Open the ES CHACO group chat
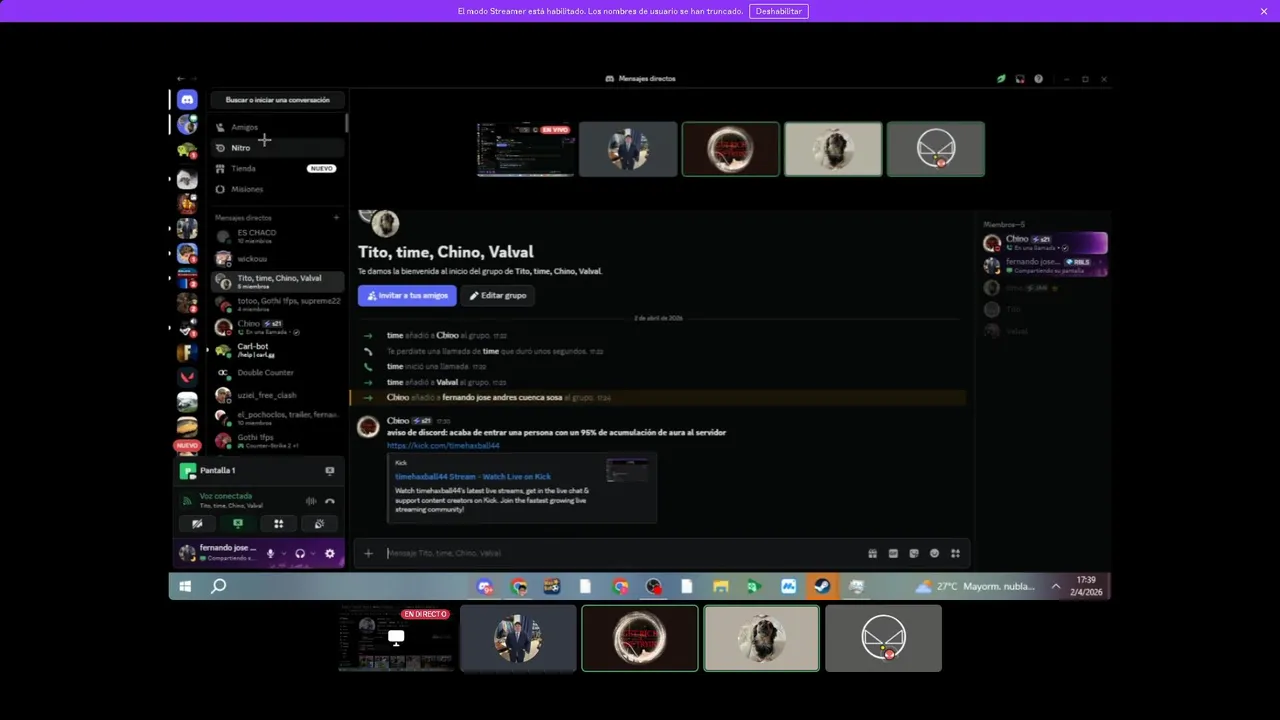 click(277, 236)
